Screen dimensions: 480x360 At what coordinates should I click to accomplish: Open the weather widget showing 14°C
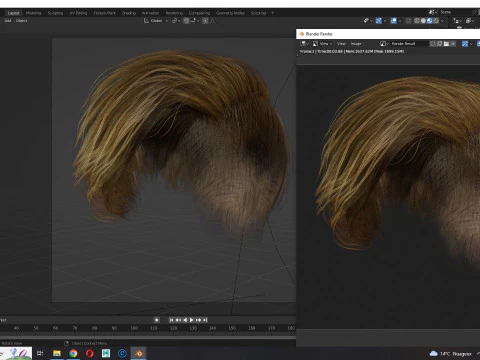coord(451,354)
